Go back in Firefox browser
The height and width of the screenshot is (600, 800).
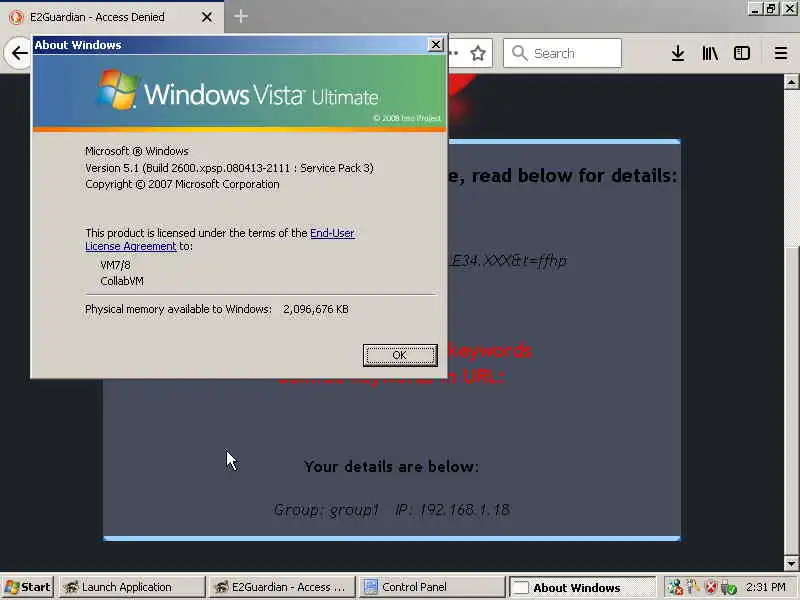pos(19,53)
